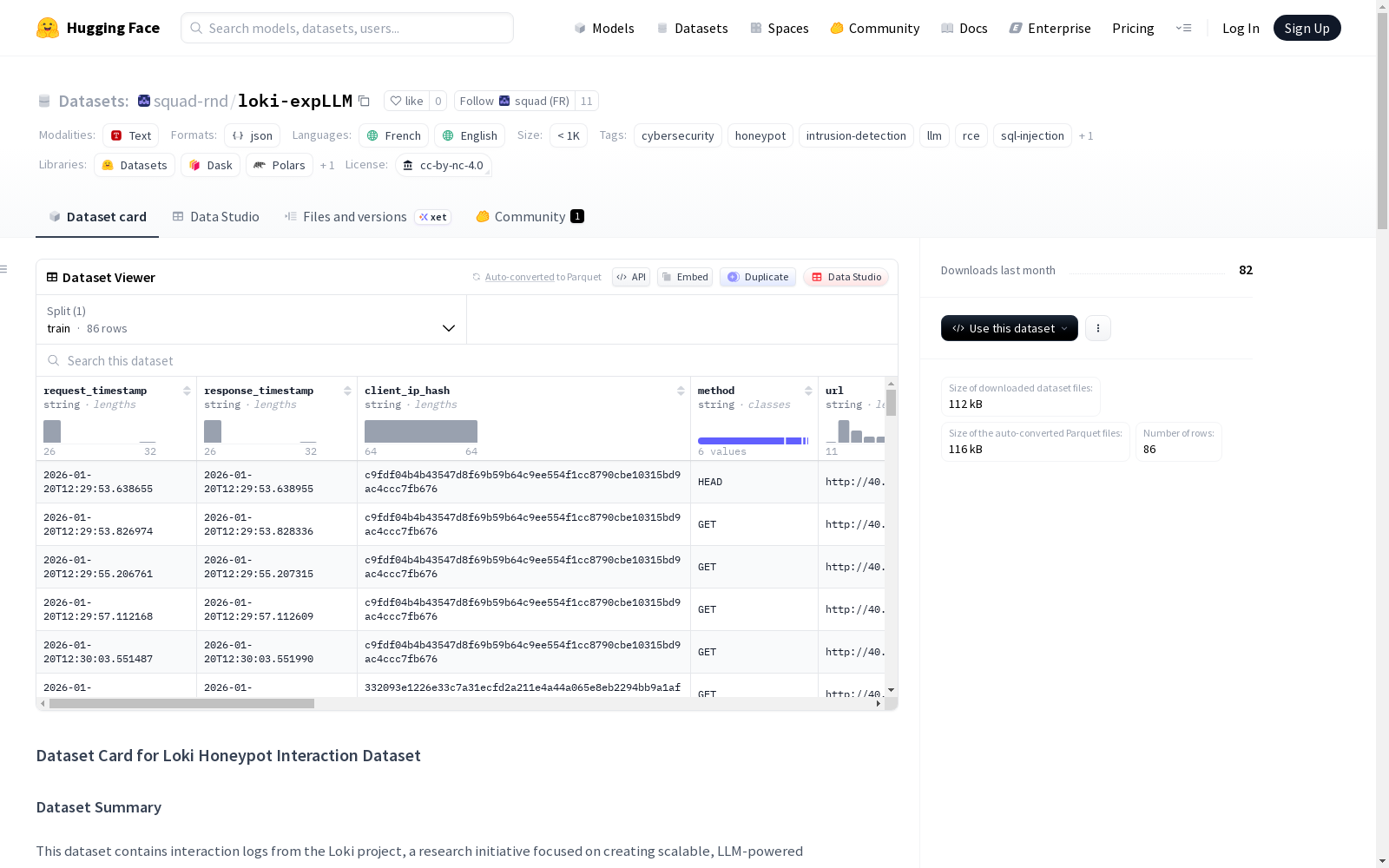Open the Pricing page

[x=1133, y=28]
